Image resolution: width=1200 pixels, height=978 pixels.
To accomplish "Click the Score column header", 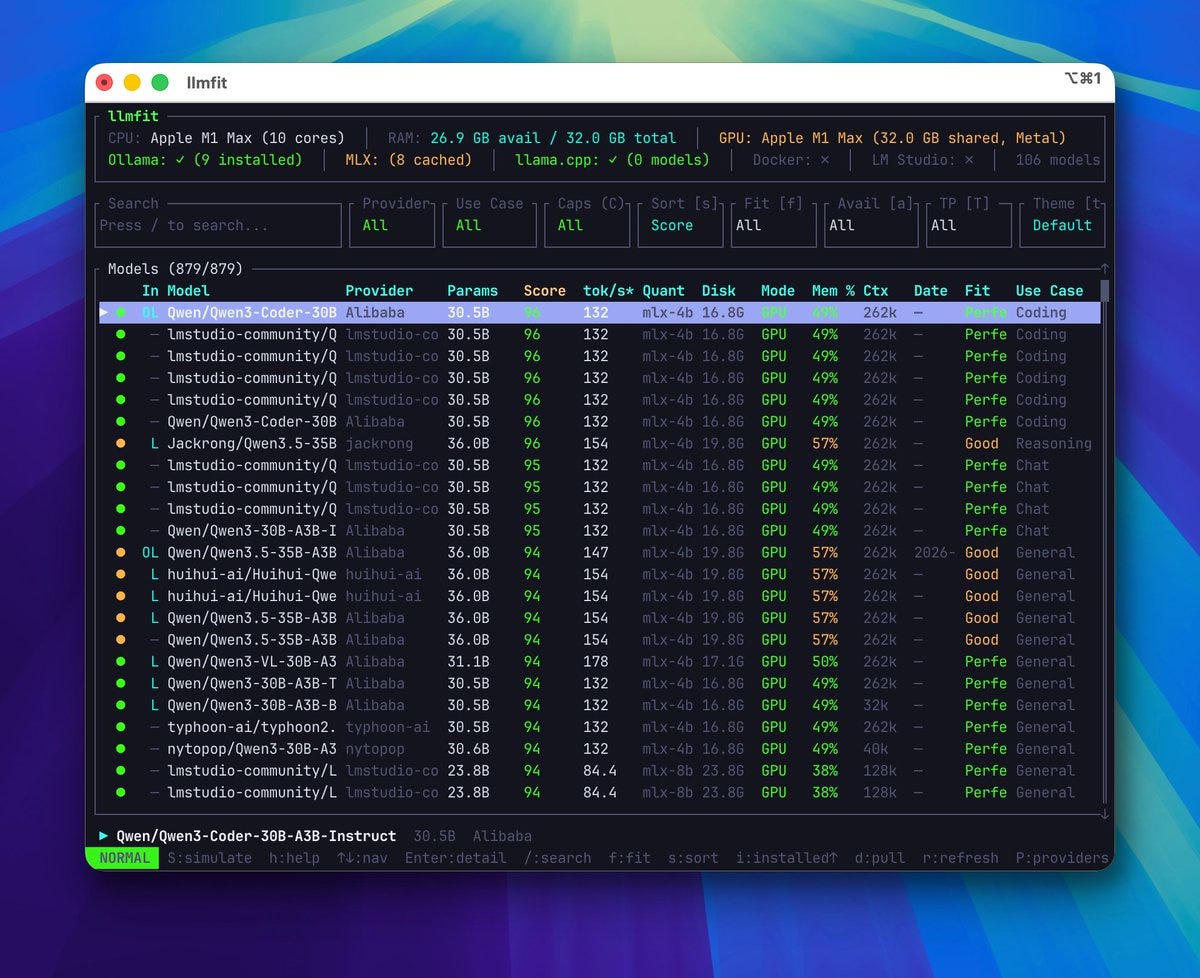I will pos(545,291).
